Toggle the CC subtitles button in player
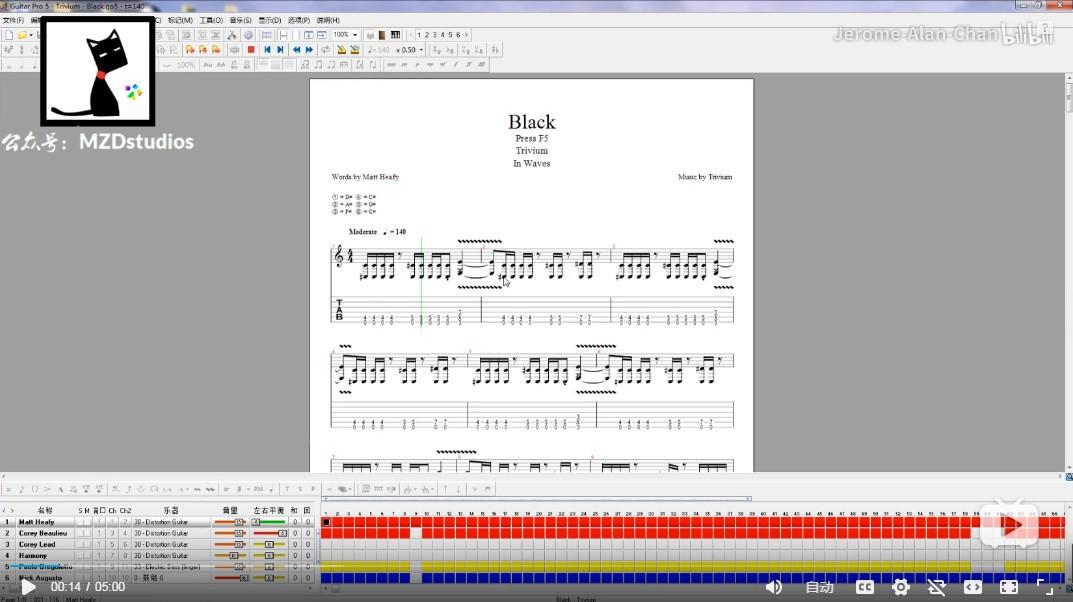 click(864, 587)
